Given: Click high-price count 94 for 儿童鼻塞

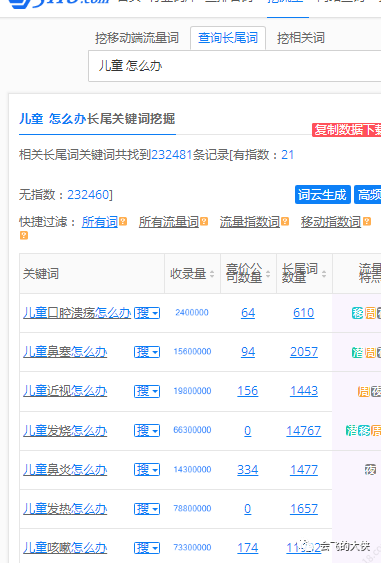Looking at the screenshot, I should pos(248,352).
